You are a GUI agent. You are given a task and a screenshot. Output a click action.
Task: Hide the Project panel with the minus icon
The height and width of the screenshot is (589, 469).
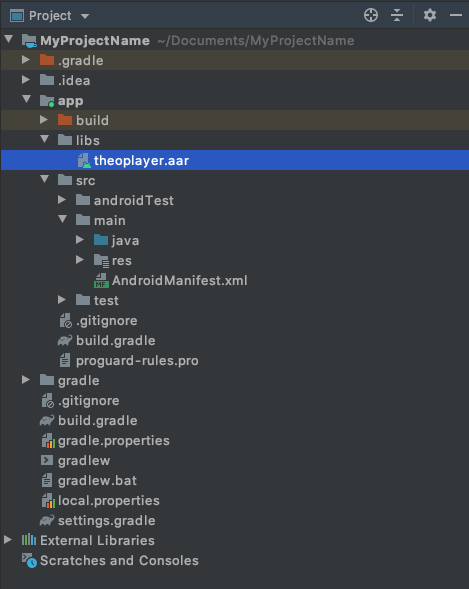coord(456,15)
